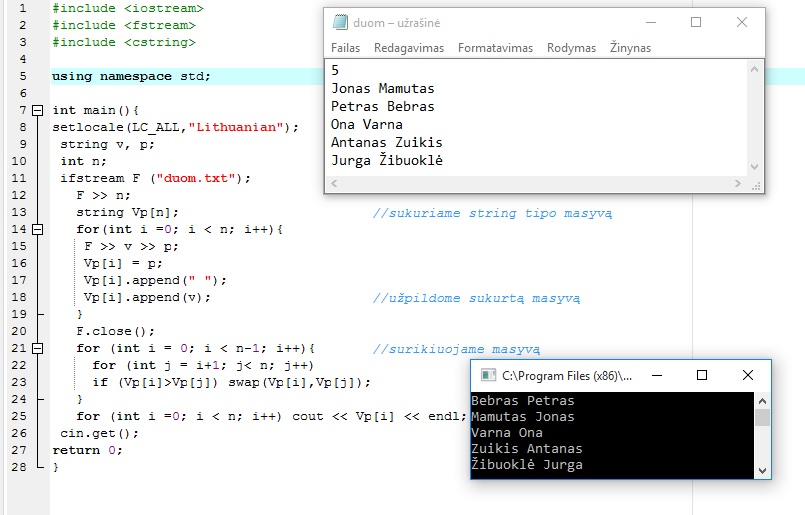805x515 pixels.
Task: Click Notepad vertical scrollbar up arrow
Action: click(754, 69)
